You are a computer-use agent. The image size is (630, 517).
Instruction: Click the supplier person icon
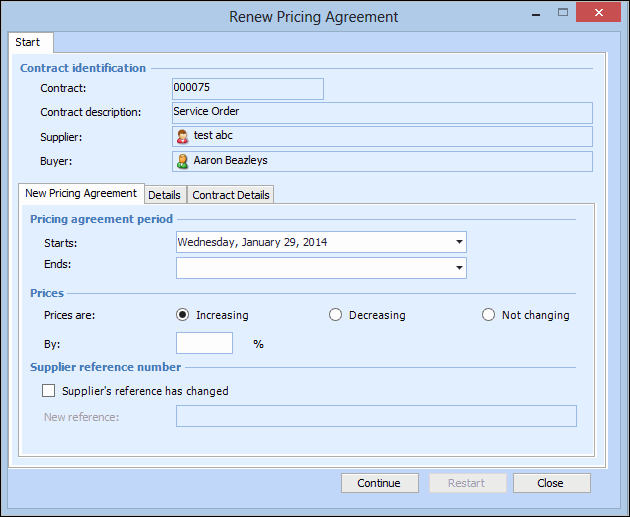(183, 136)
